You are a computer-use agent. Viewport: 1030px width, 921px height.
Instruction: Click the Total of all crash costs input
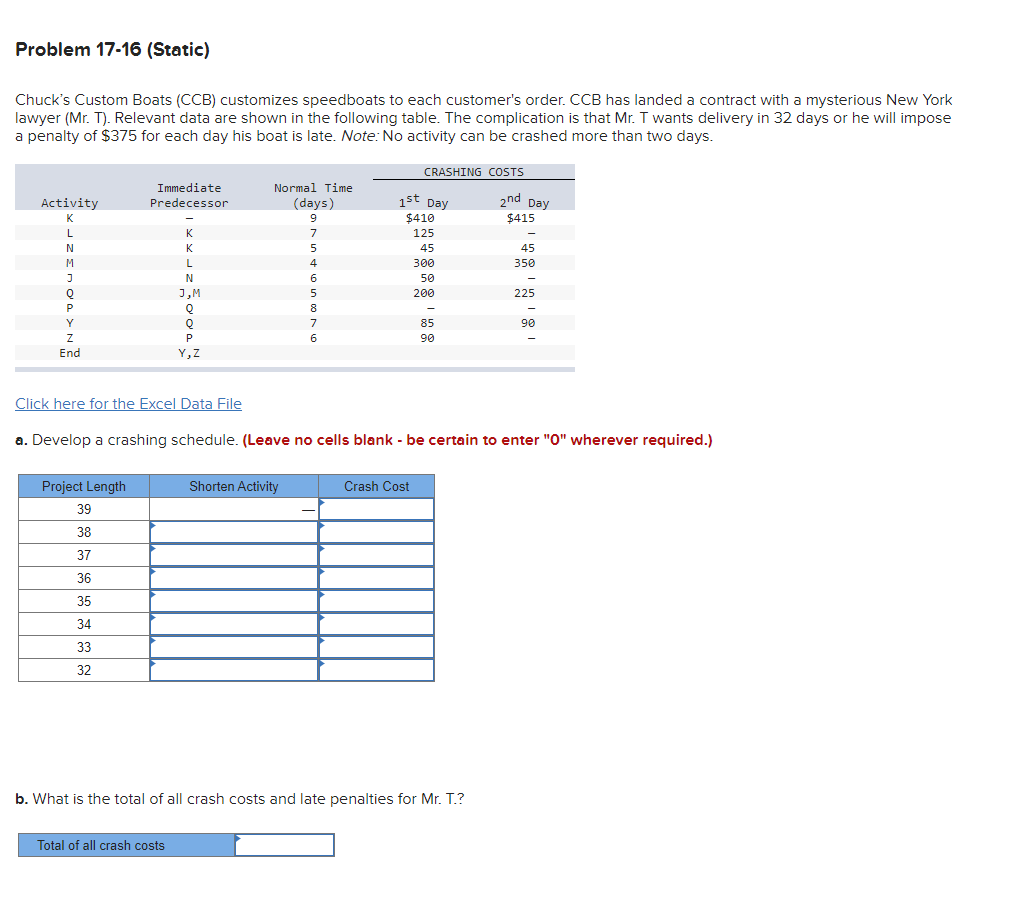[284, 845]
